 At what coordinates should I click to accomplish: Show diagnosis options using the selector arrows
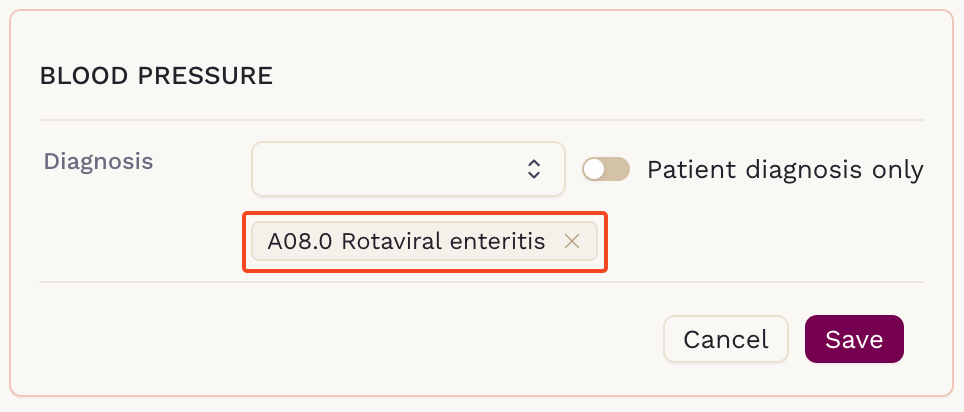(534, 169)
